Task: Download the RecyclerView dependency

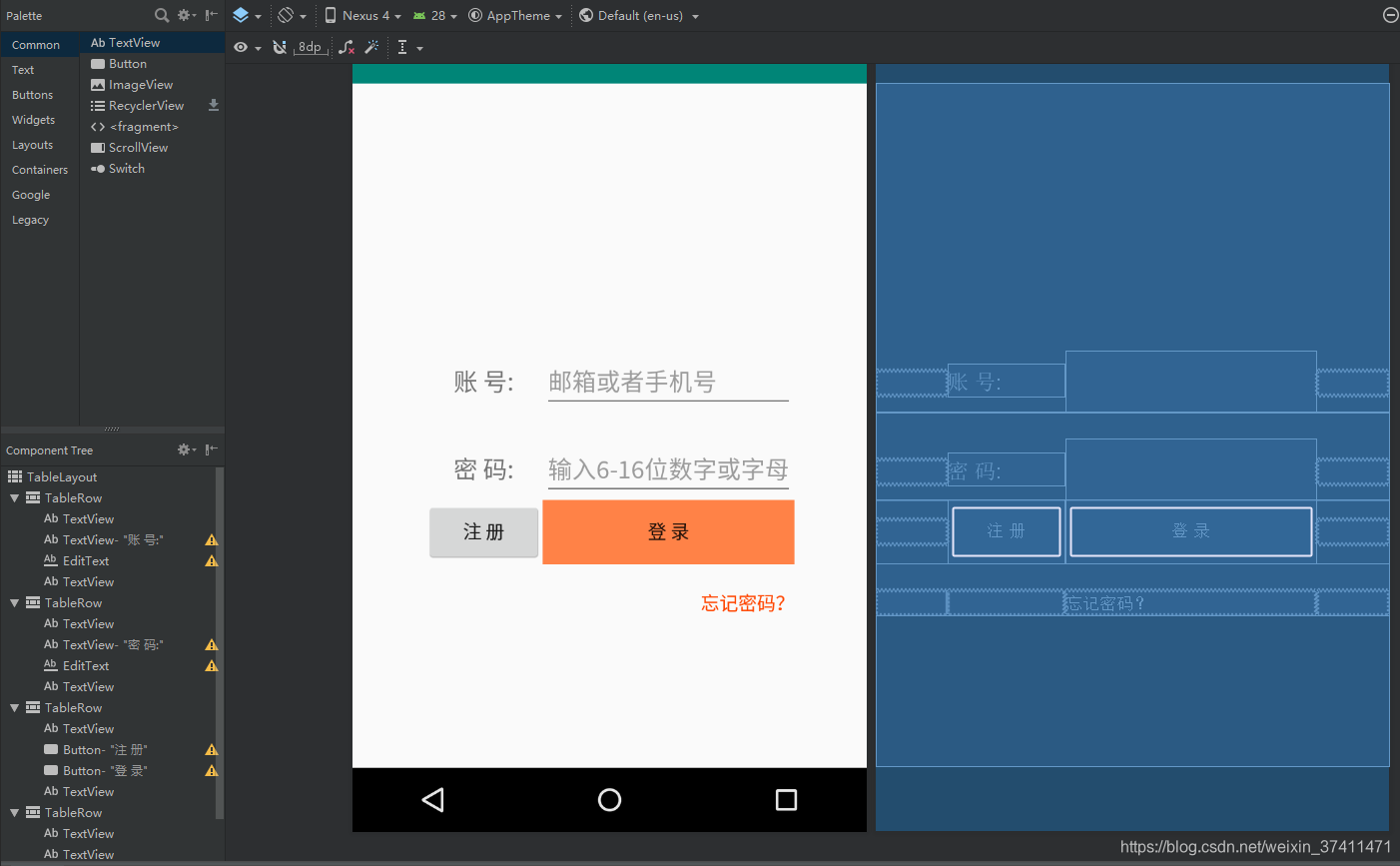Action: click(x=213, y=105)
